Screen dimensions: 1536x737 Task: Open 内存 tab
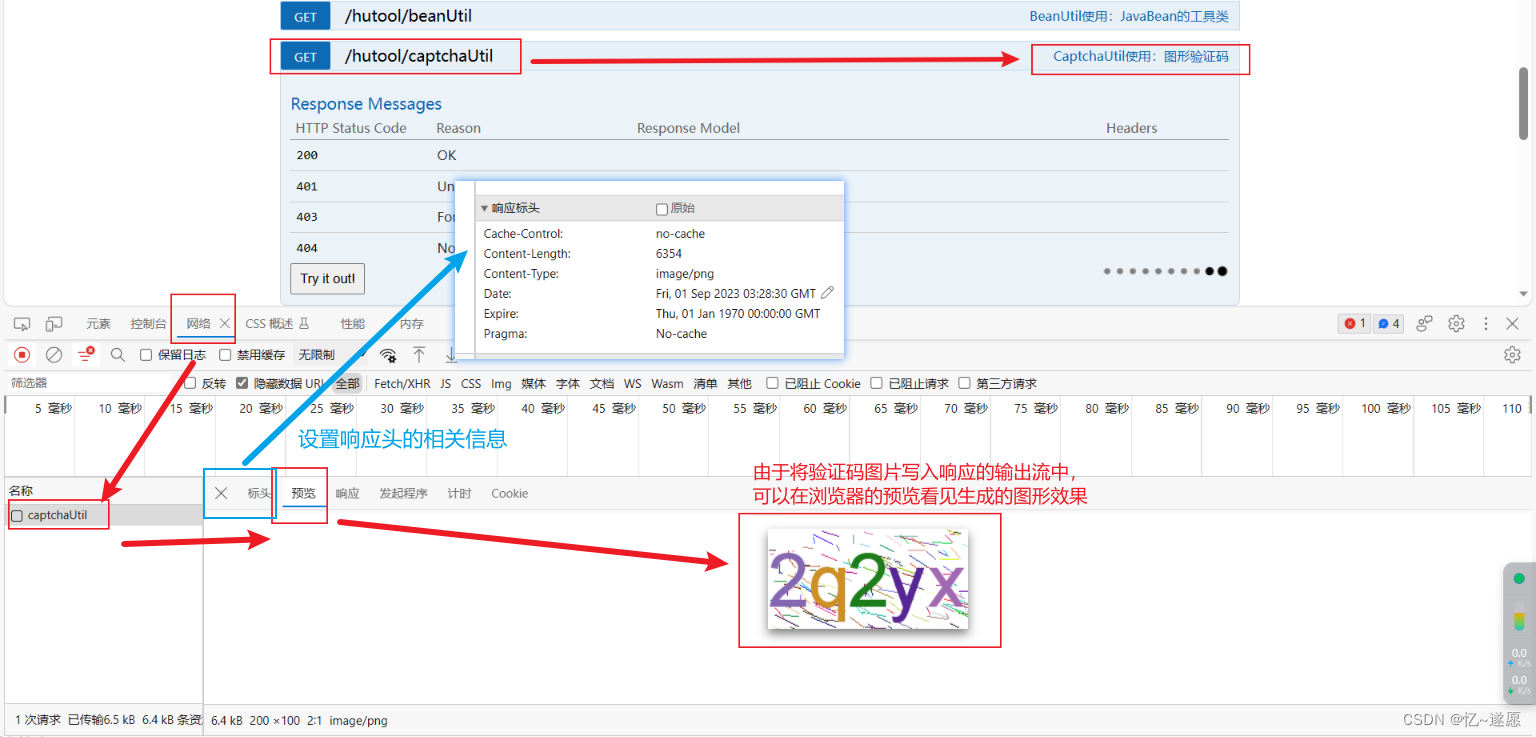tap(411, 324)
